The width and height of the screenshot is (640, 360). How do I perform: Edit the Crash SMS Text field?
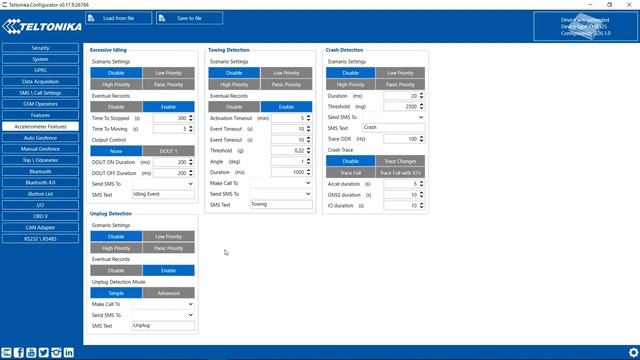tap(393, 127)
